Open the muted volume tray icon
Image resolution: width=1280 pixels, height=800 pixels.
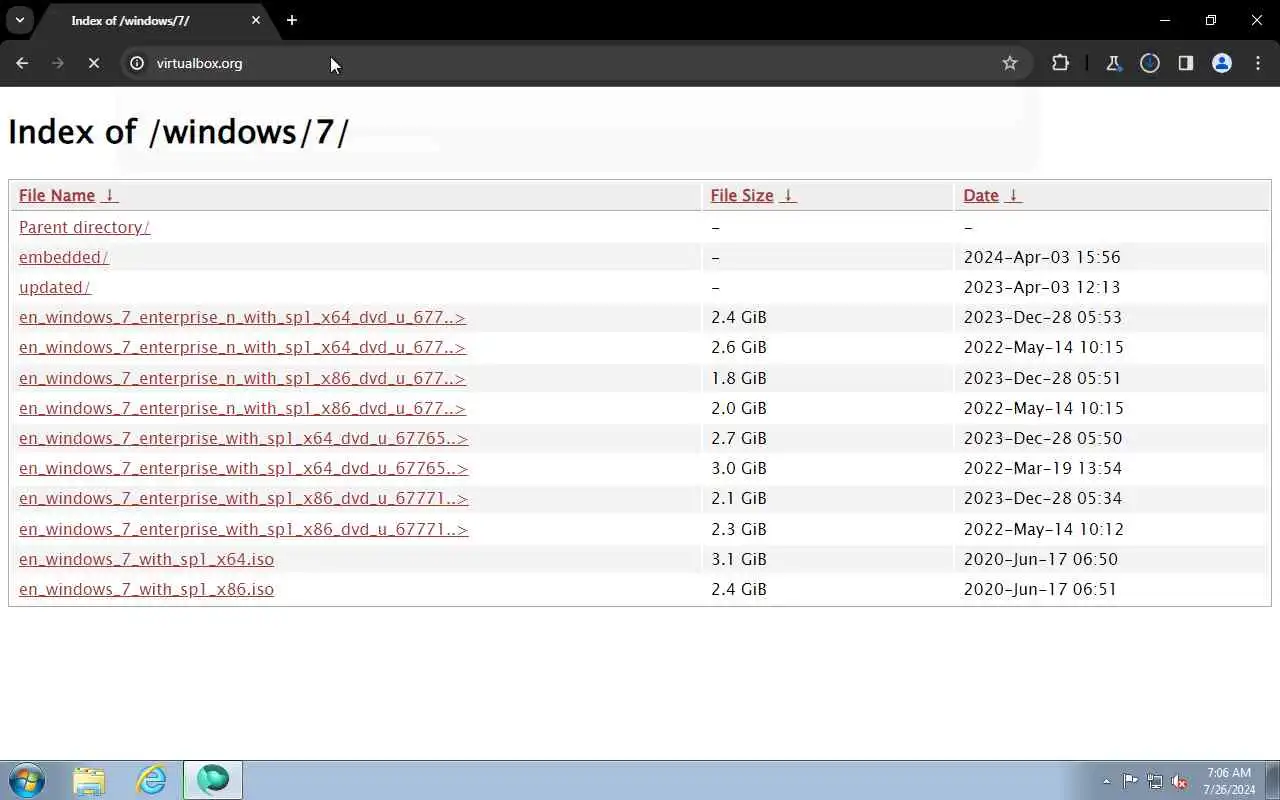(x=1179, y=781)
